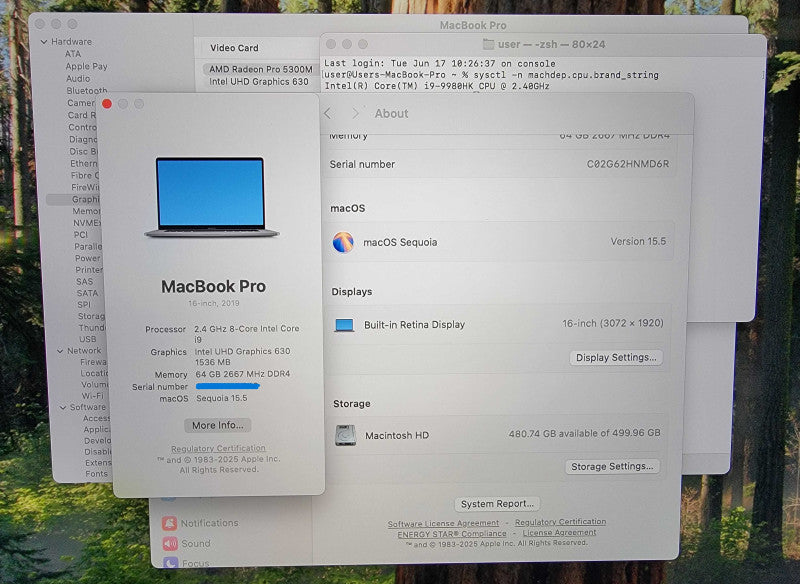
Task: Go back using the About back arrow
Action: (x=328, y=113)
